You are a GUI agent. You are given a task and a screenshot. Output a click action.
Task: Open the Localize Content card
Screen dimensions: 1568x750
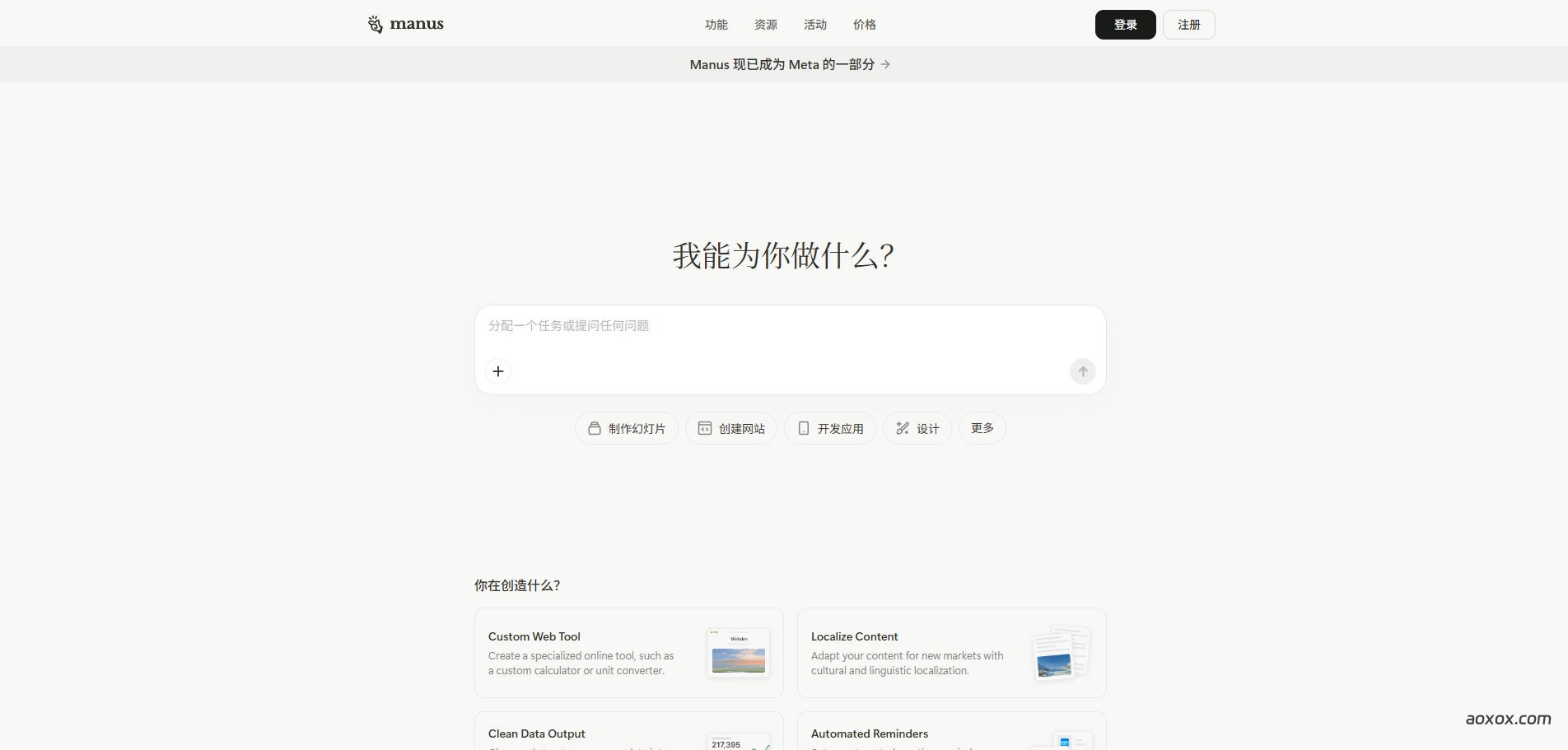click(x=951, y=653)
